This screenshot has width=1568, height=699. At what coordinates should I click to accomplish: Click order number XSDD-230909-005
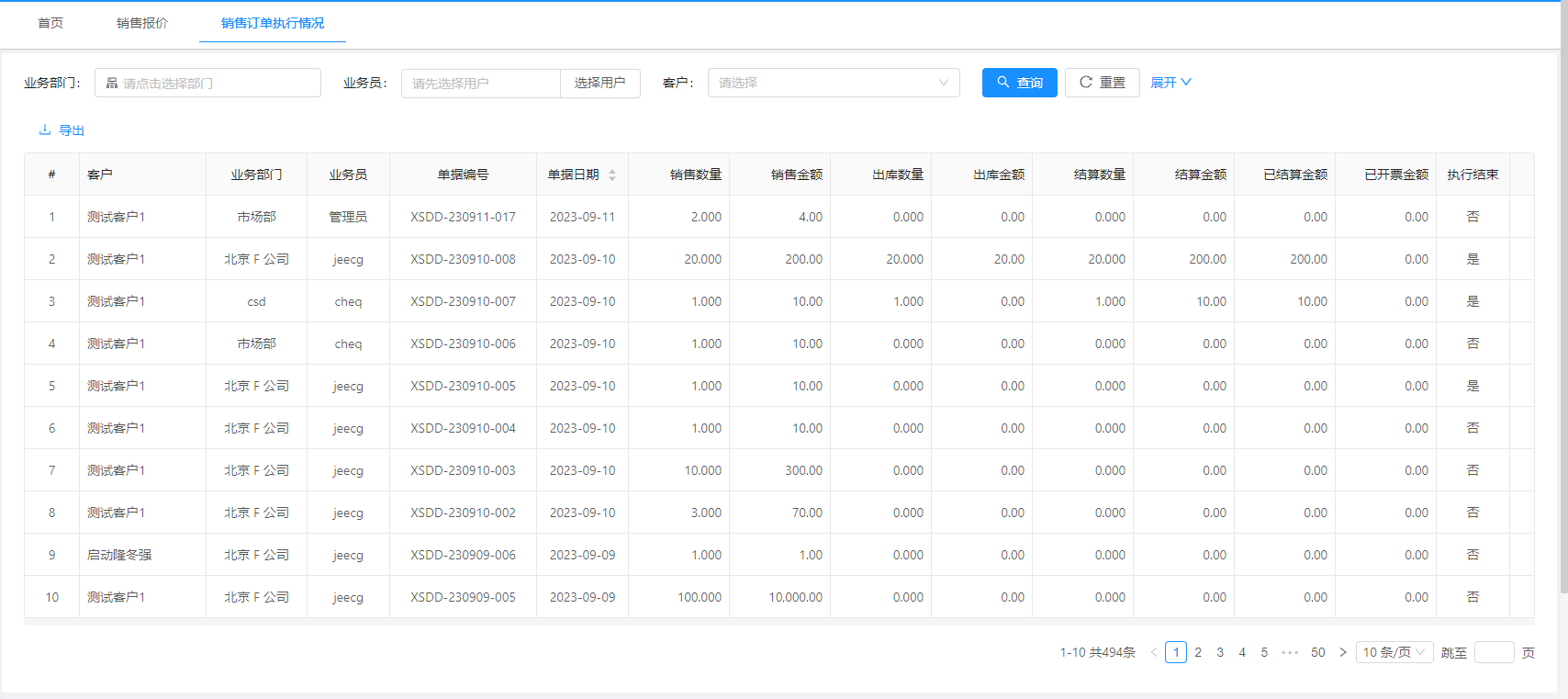point(464,597)
